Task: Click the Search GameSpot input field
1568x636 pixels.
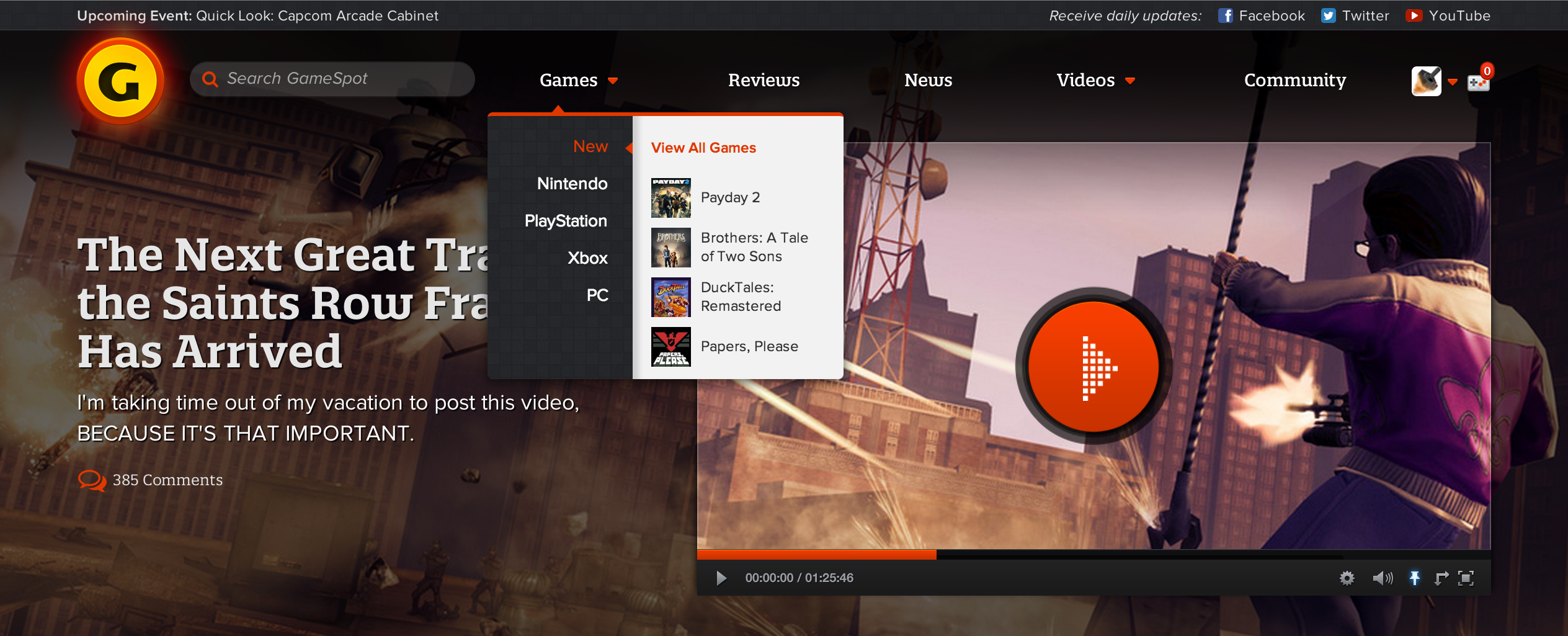Action: [x=332, y=79]
